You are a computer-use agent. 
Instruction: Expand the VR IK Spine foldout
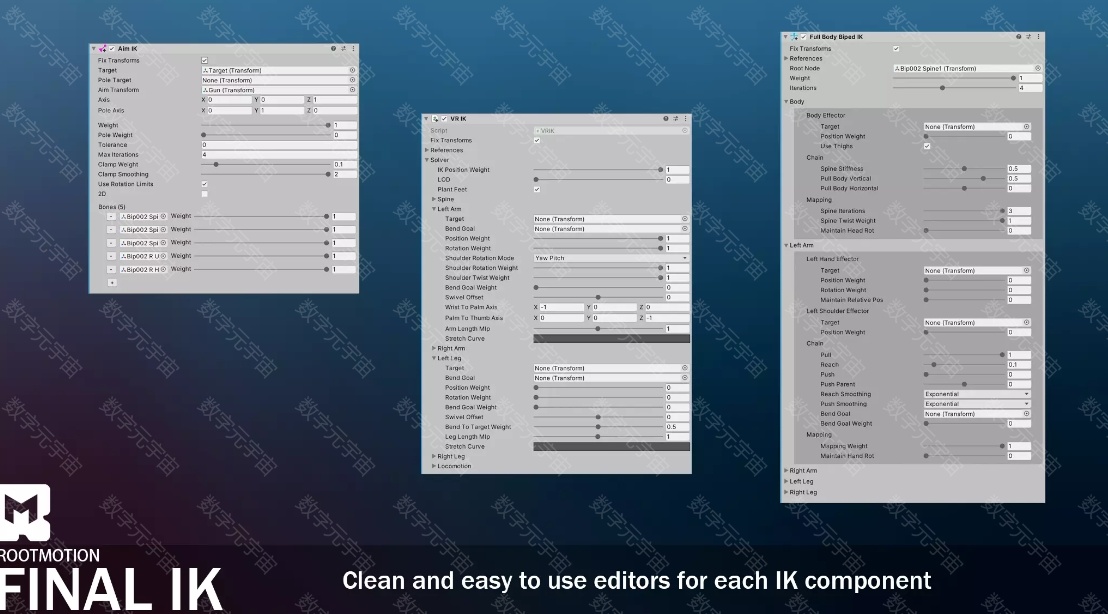434,199
